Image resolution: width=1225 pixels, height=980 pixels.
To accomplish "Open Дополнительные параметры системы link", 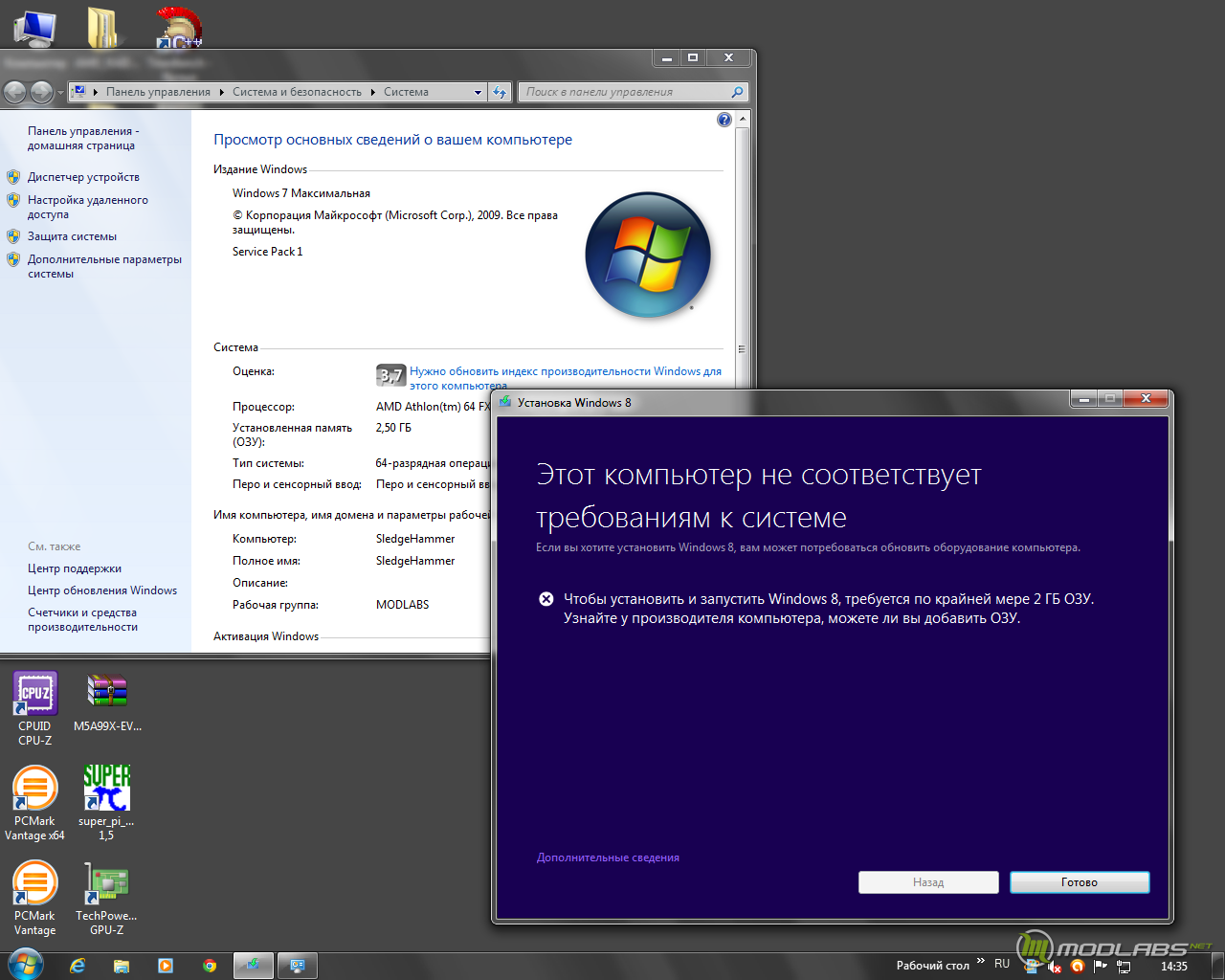I will click(104, 266).
